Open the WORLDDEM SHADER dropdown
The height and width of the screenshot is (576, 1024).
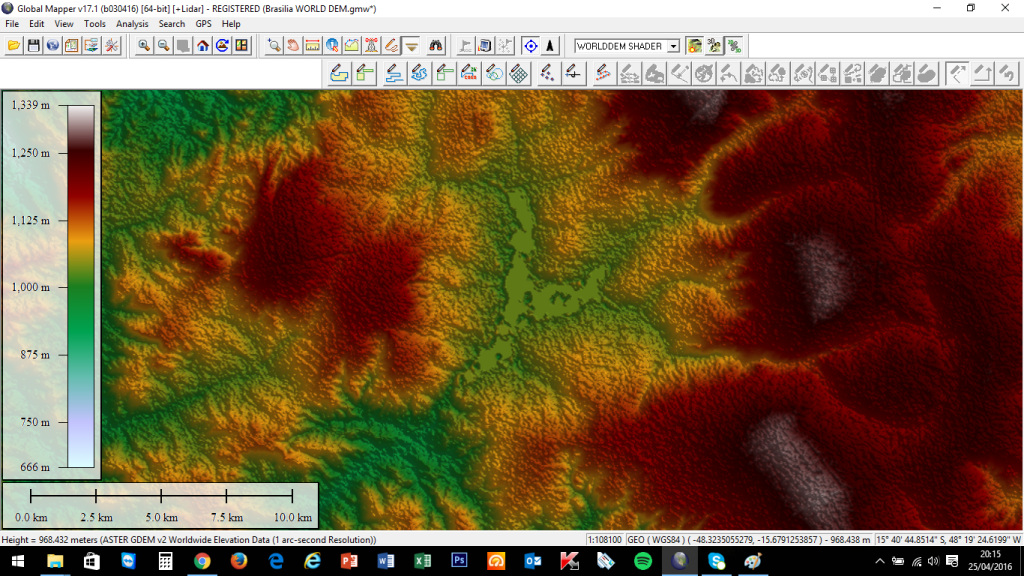(x=673, y=46)
